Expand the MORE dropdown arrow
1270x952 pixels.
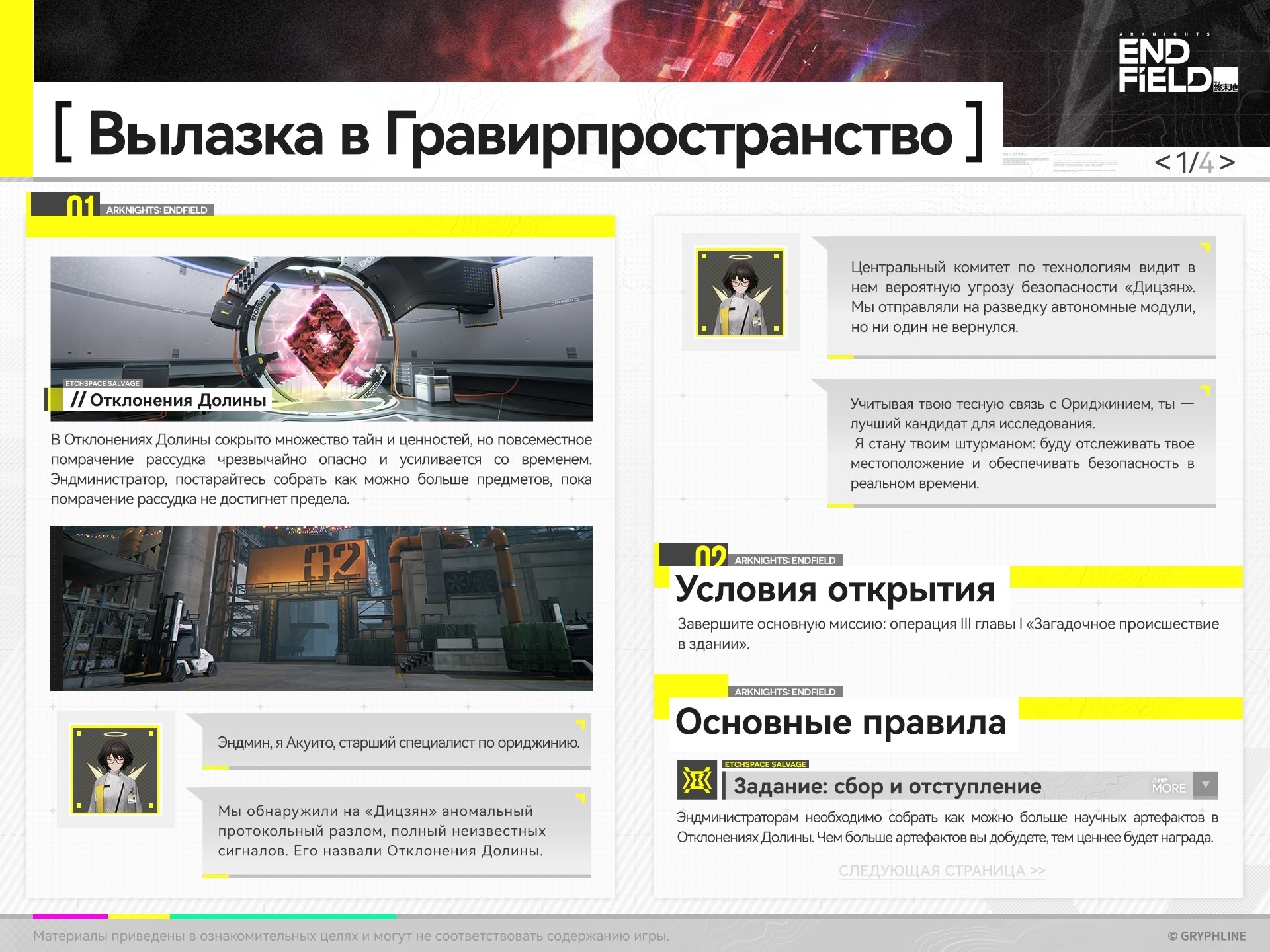1206,785
